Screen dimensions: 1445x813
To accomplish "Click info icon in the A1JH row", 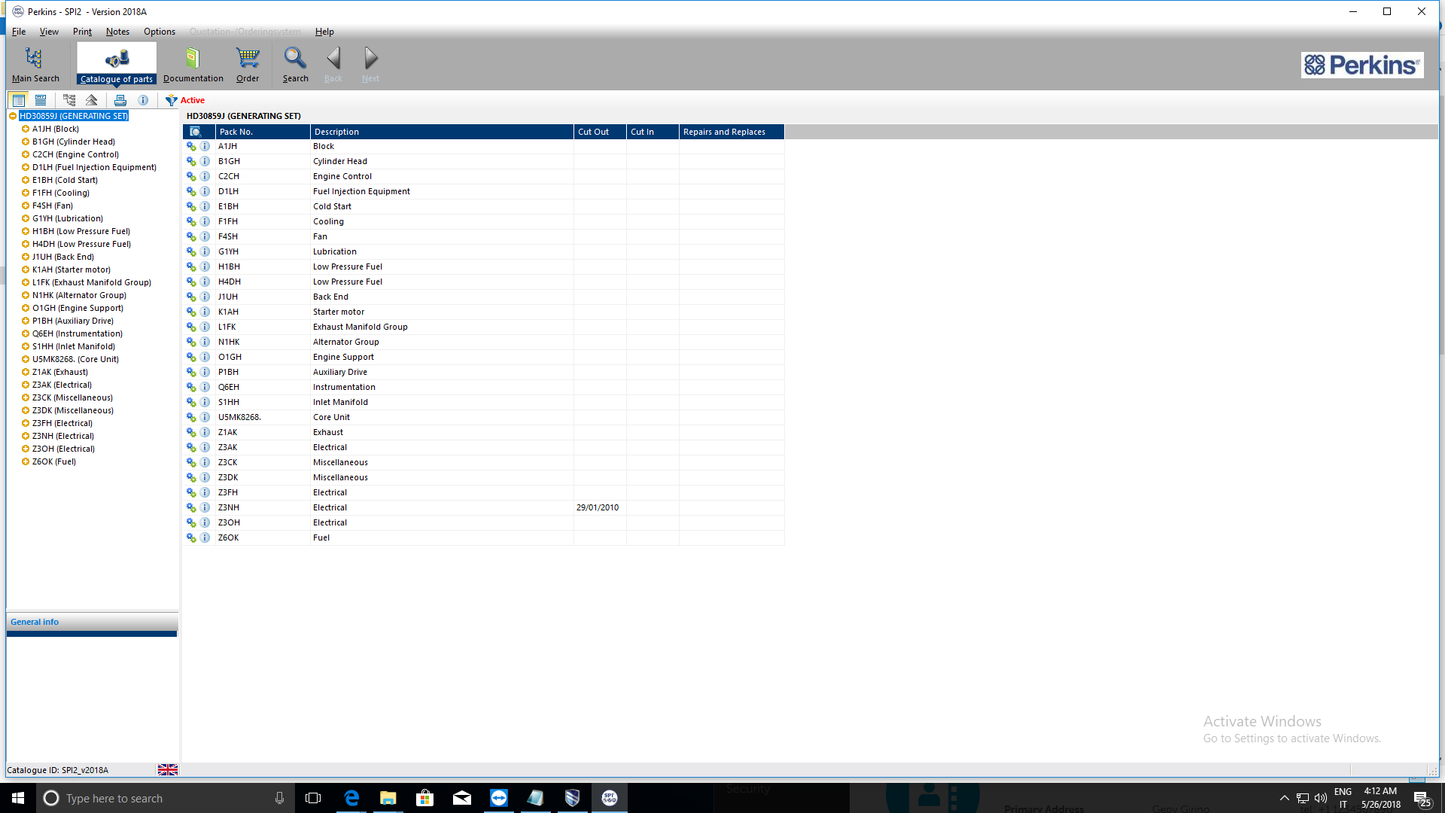I will [x=205, y=146].
